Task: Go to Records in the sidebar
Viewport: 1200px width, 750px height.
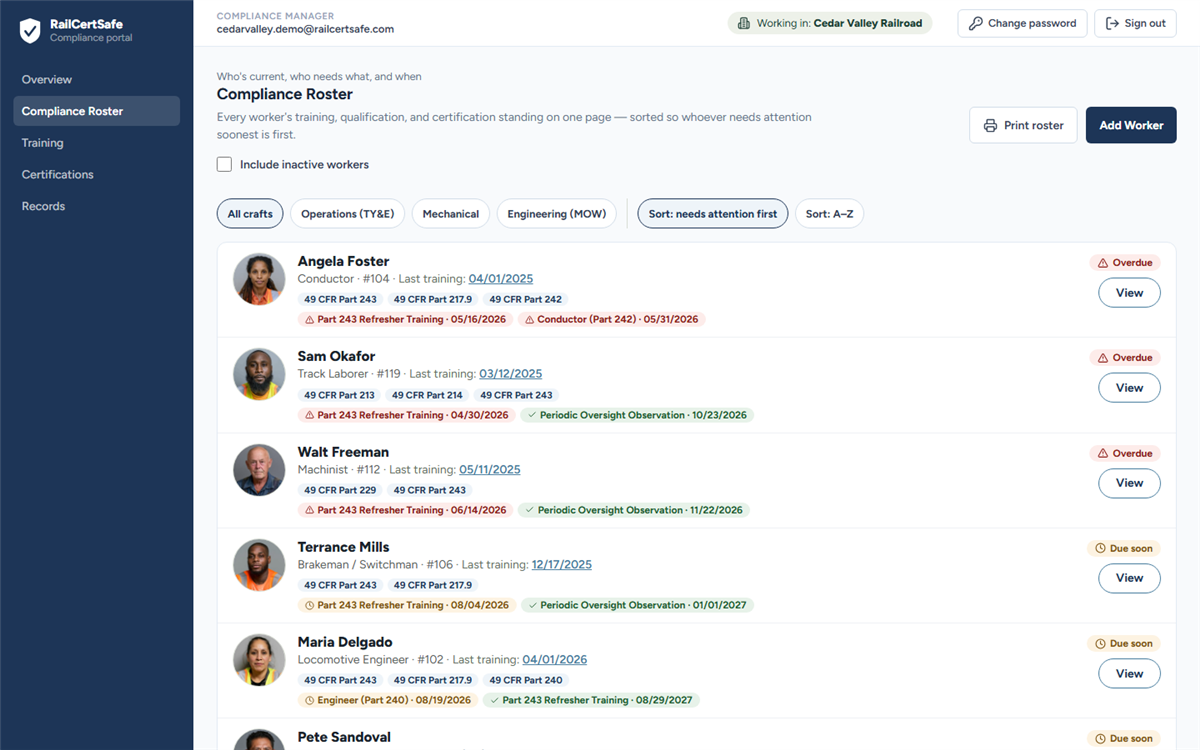Action: [43, 206]
